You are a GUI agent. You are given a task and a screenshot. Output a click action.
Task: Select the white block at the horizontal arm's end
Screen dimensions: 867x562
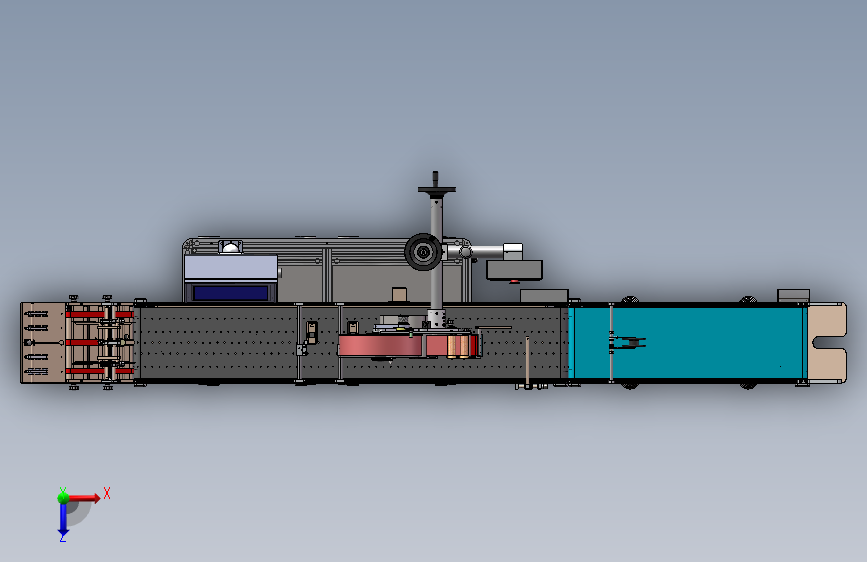tap(513, 252)
